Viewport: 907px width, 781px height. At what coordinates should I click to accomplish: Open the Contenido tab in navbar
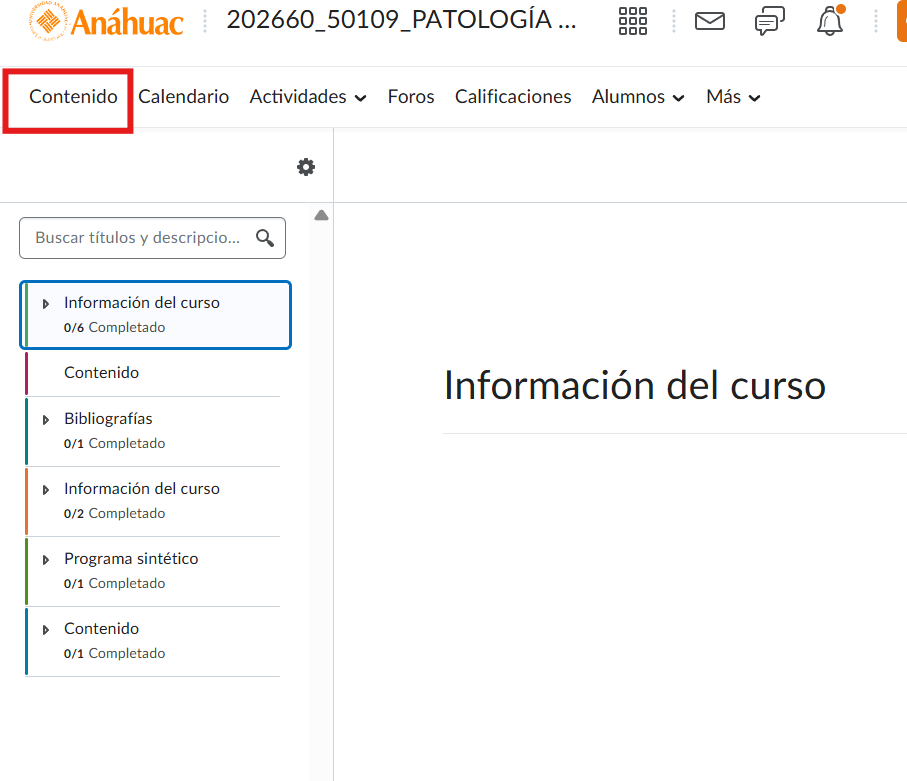(73, 97)
